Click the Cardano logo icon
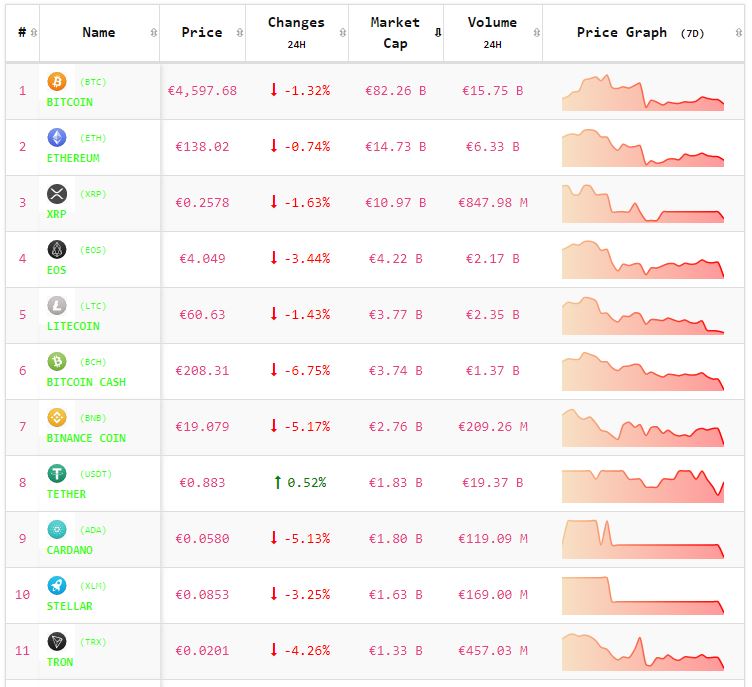The height and width of the screenshot is (687, 752). (x=57, y=530)
